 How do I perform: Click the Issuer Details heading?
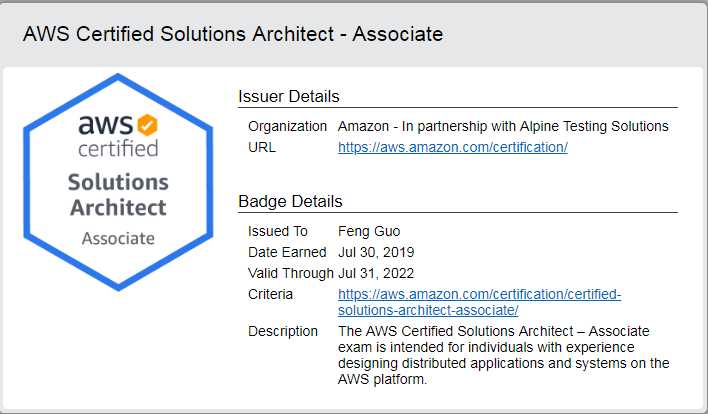point(289,96)
